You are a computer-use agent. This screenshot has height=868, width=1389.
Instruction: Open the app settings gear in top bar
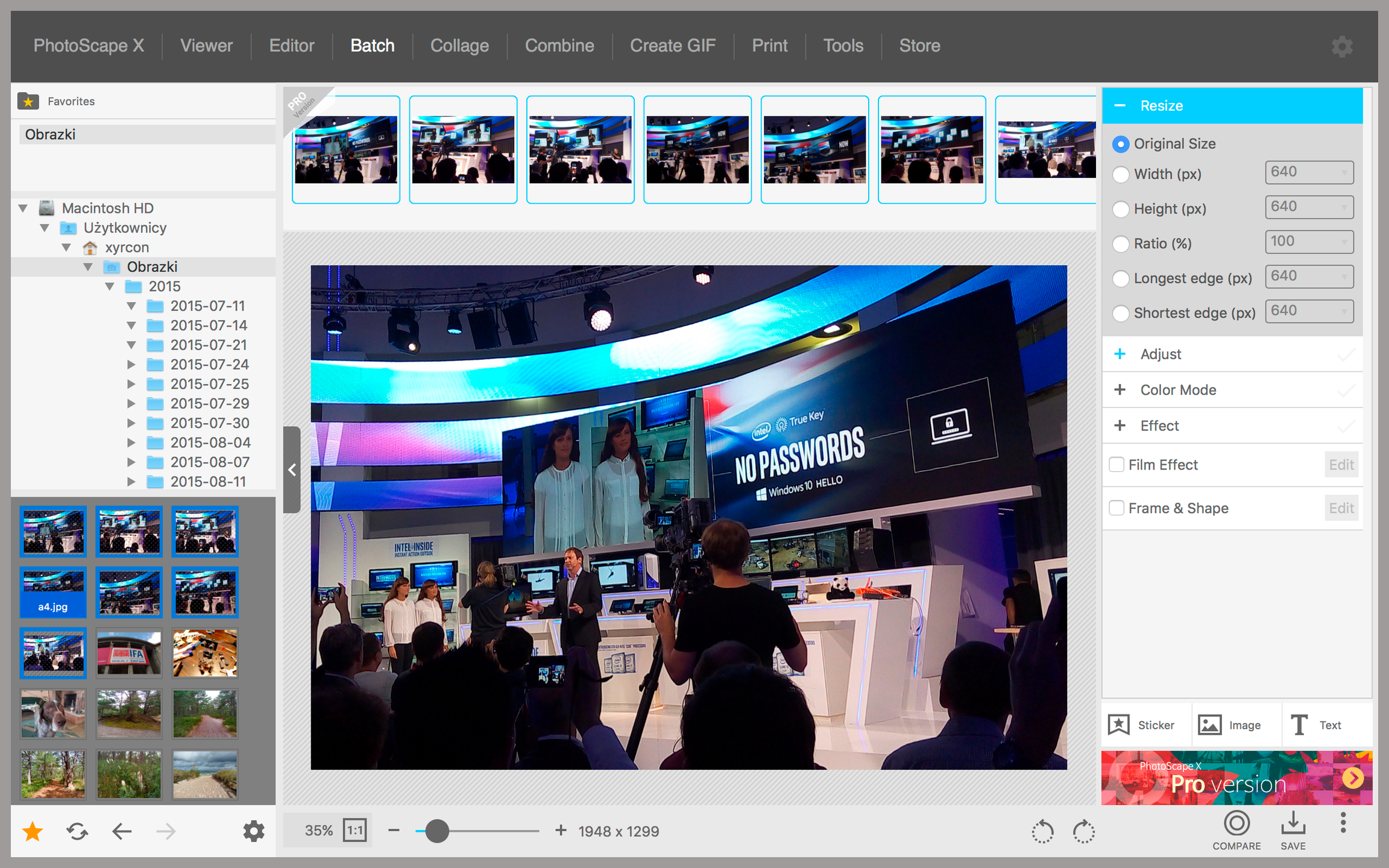coord(1342,46)
